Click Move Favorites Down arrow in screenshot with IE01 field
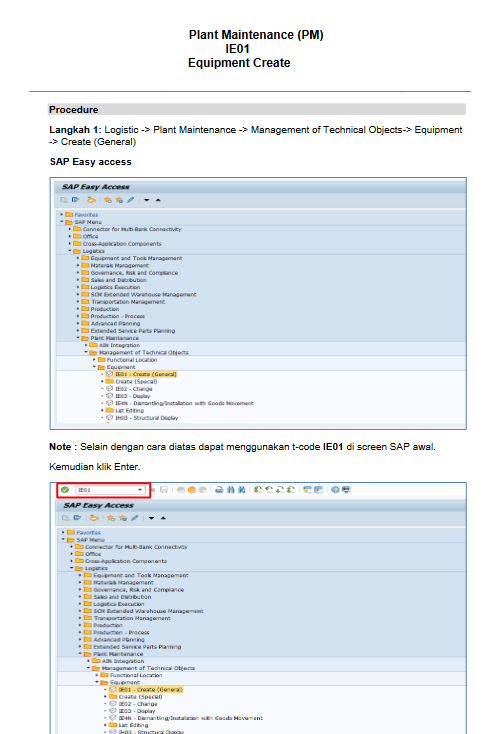Viewport: 500px width, 734px height. (x=151, y=518)
